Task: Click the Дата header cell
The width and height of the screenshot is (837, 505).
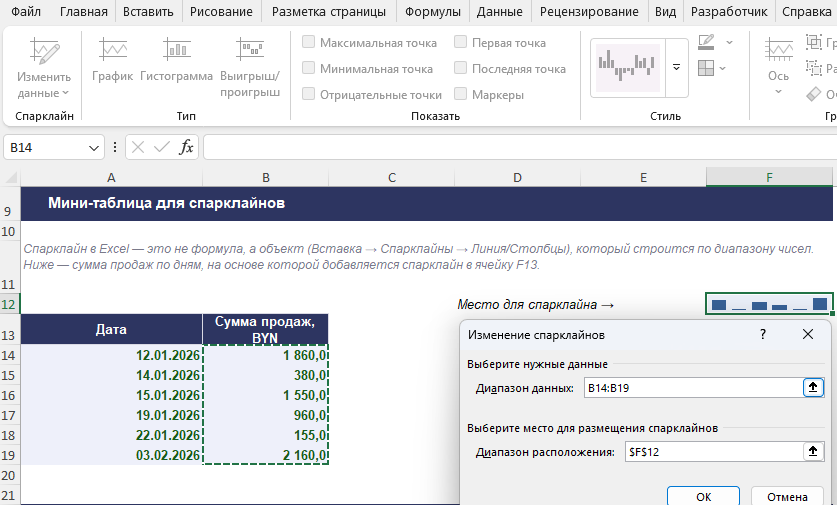Action: pos(111,329)
